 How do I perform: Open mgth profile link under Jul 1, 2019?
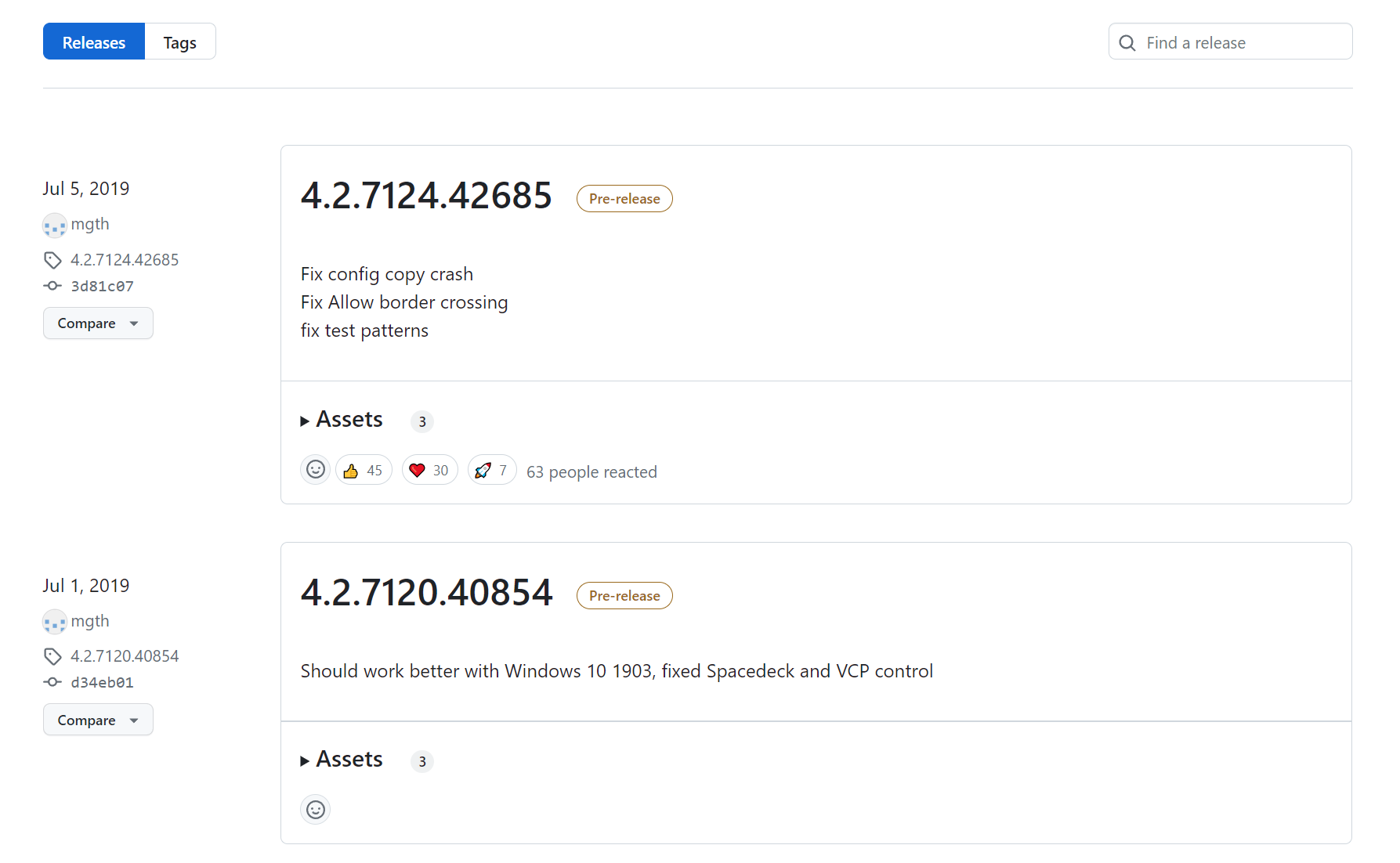[90, 621]
